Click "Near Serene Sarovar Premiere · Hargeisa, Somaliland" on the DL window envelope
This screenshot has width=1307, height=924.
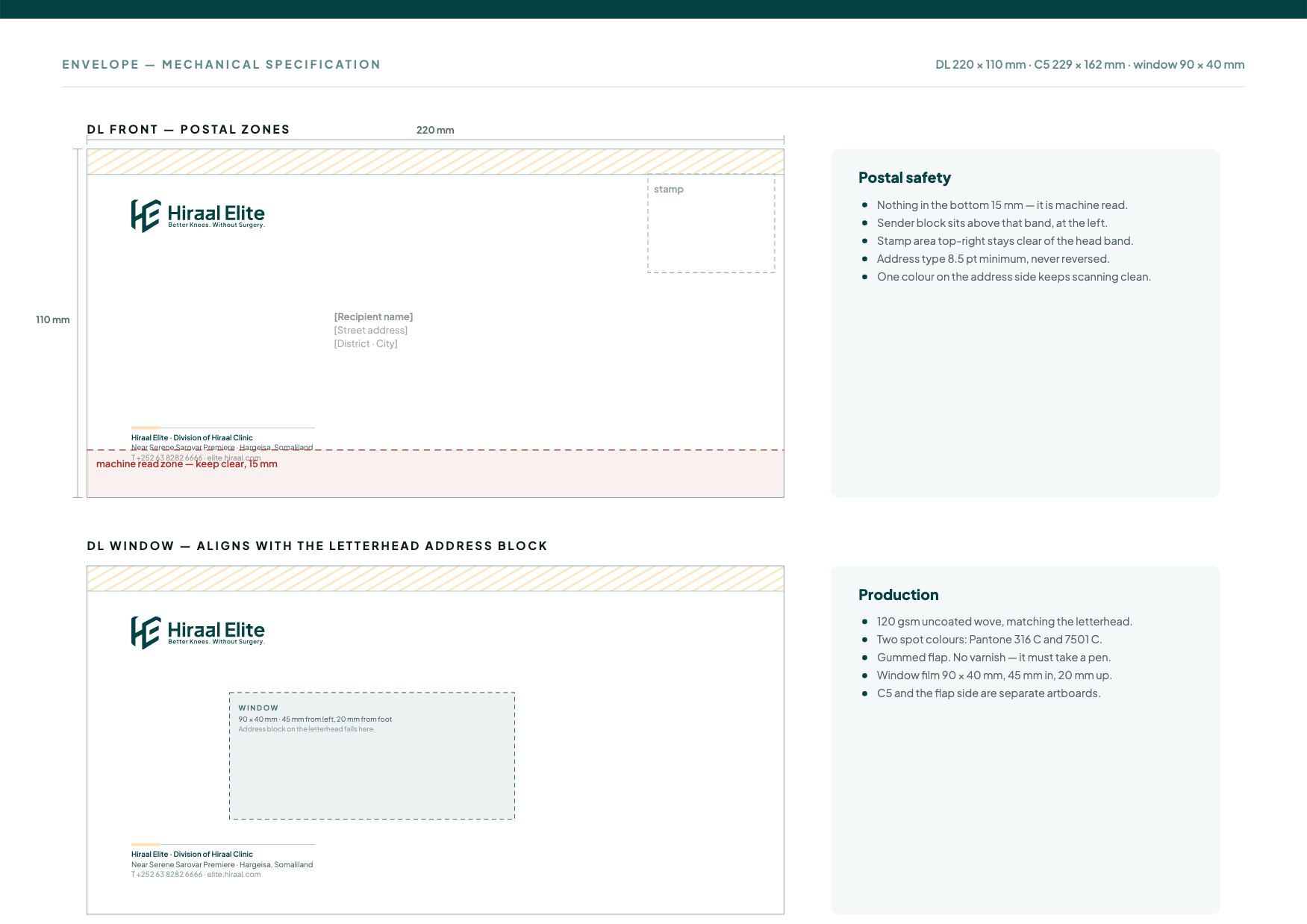coord(222,865)
